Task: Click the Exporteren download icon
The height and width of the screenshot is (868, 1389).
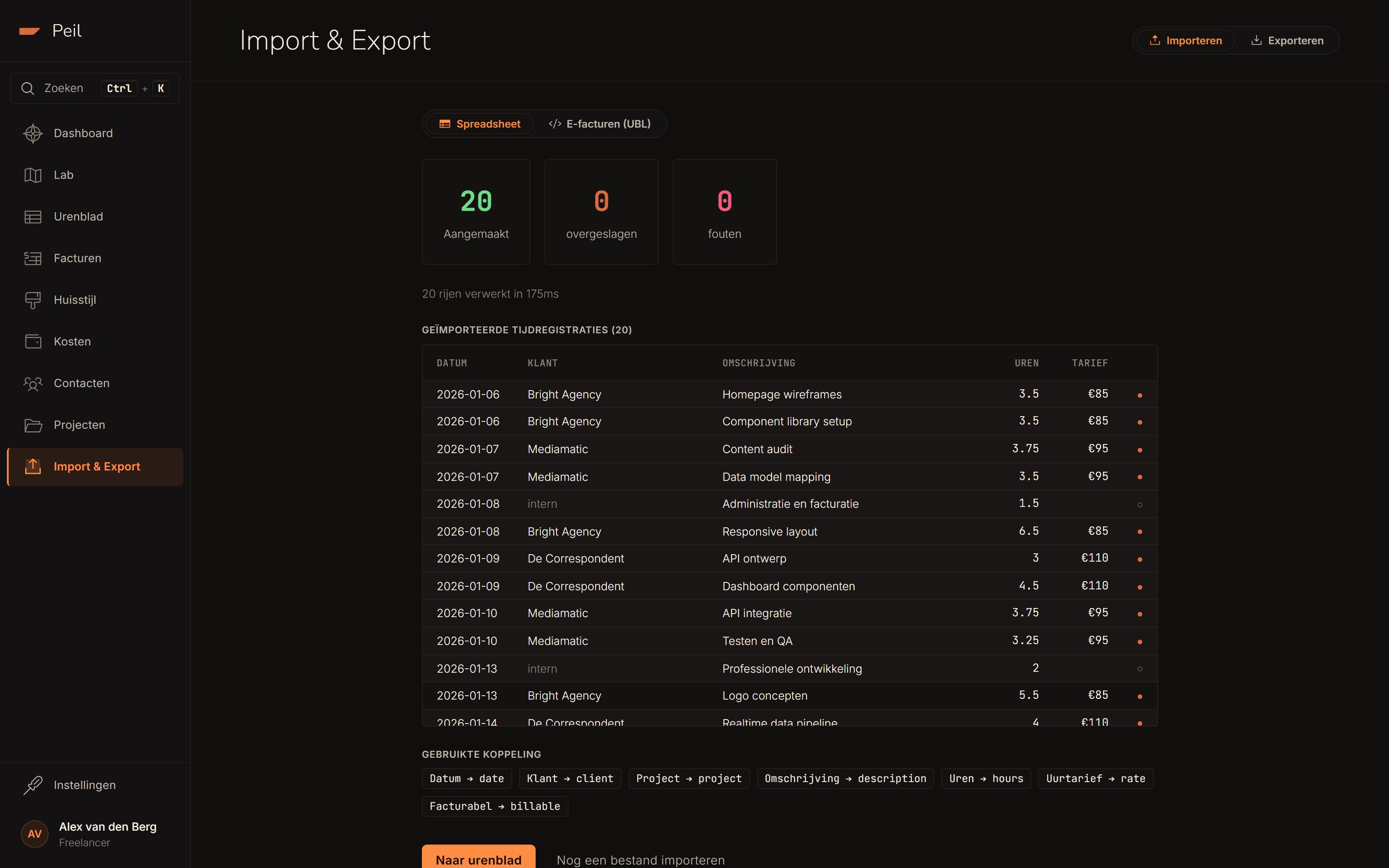Action: [x=1257, y=41]
